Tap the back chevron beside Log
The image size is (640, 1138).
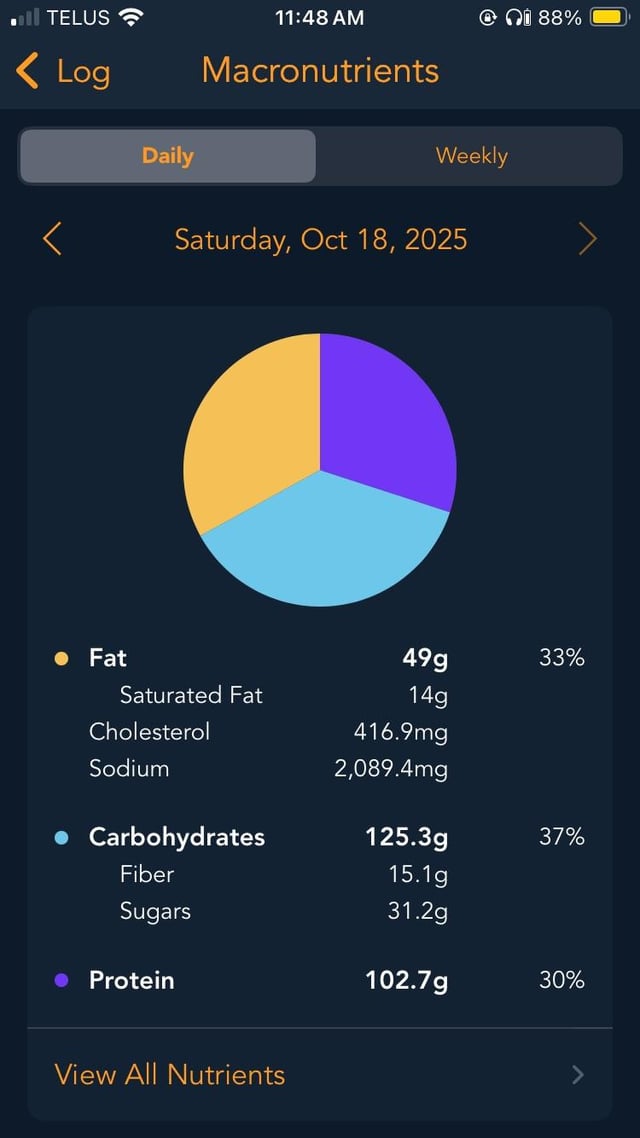click(x=28, y=72)
